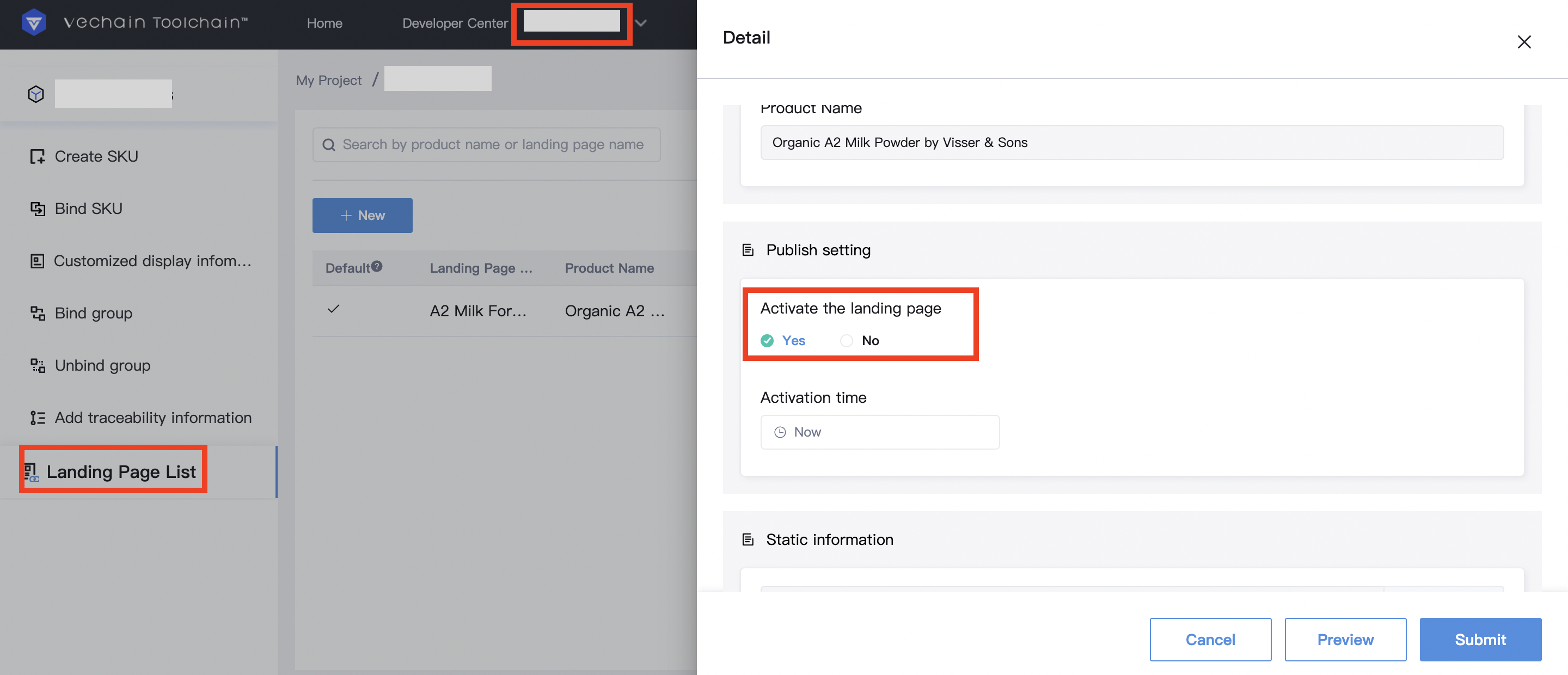Click the clock icon in Activation time
This screenshot has width=1568, height=675.
point(780,432)
